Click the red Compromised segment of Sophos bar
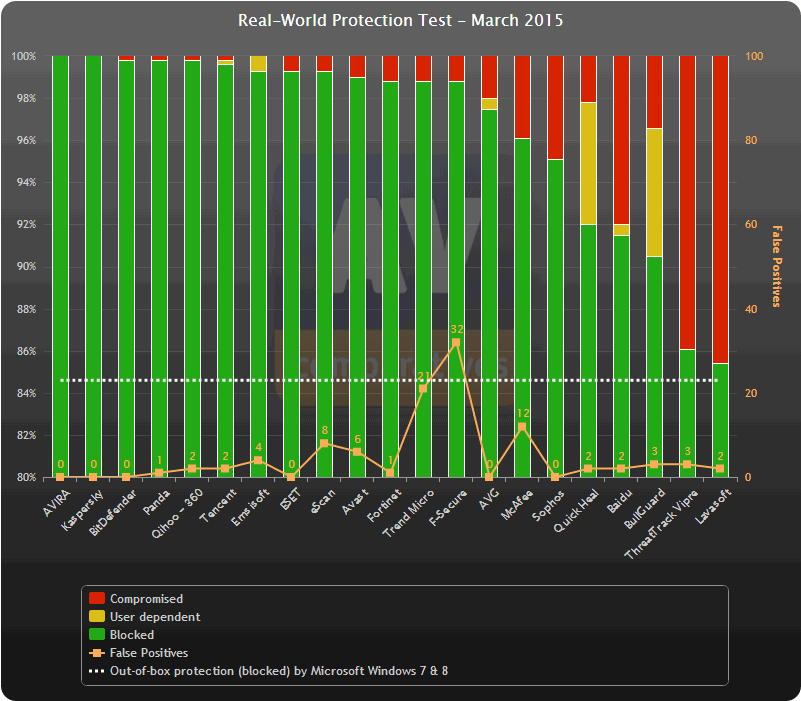This screenshot has height=701, width=801. point(555,107)
